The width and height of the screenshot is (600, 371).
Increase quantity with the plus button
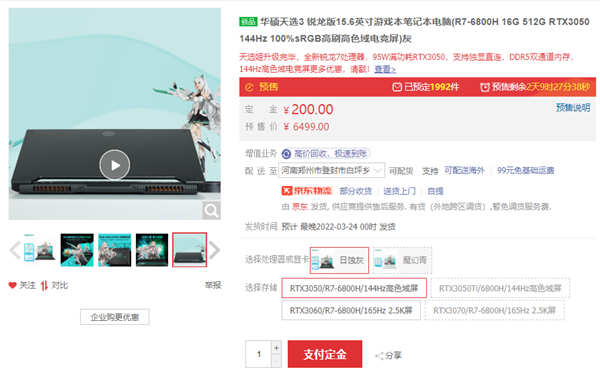coord(277,348)
